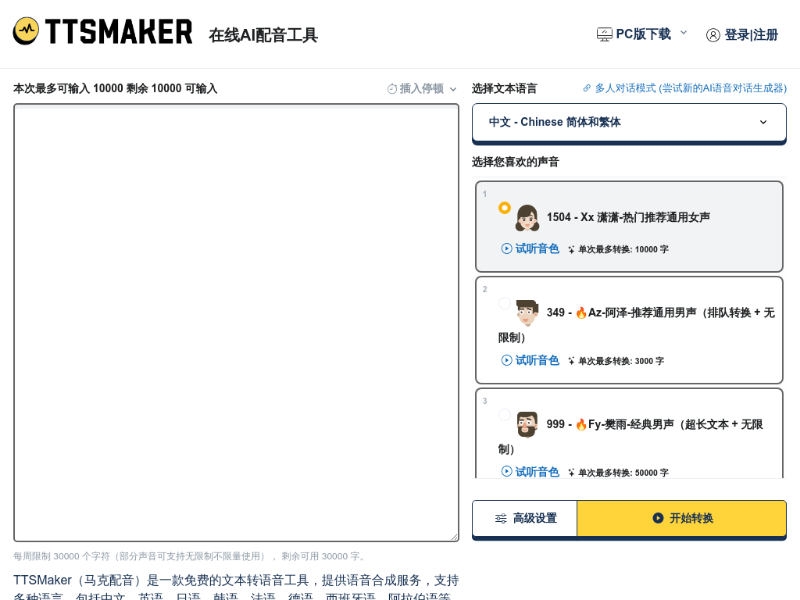The image size is (800, 600).
Task: Open the 中文 - Chinese language dropdown
Action: tap(629, 122)
